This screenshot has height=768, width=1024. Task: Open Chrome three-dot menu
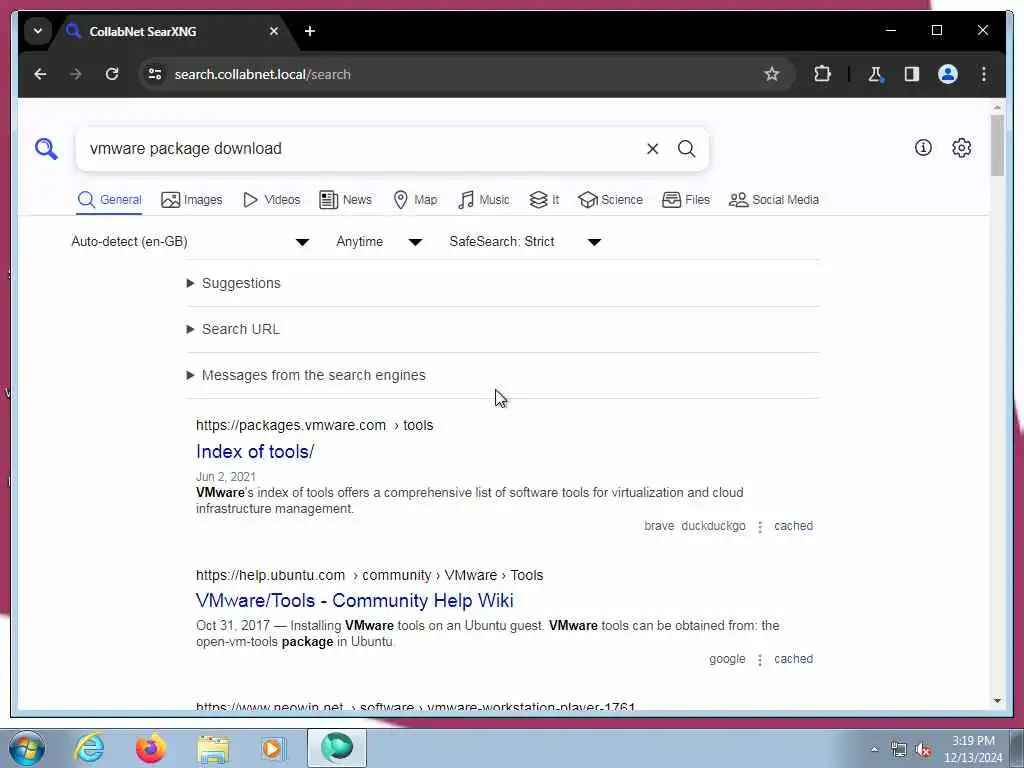pos(984,74)
